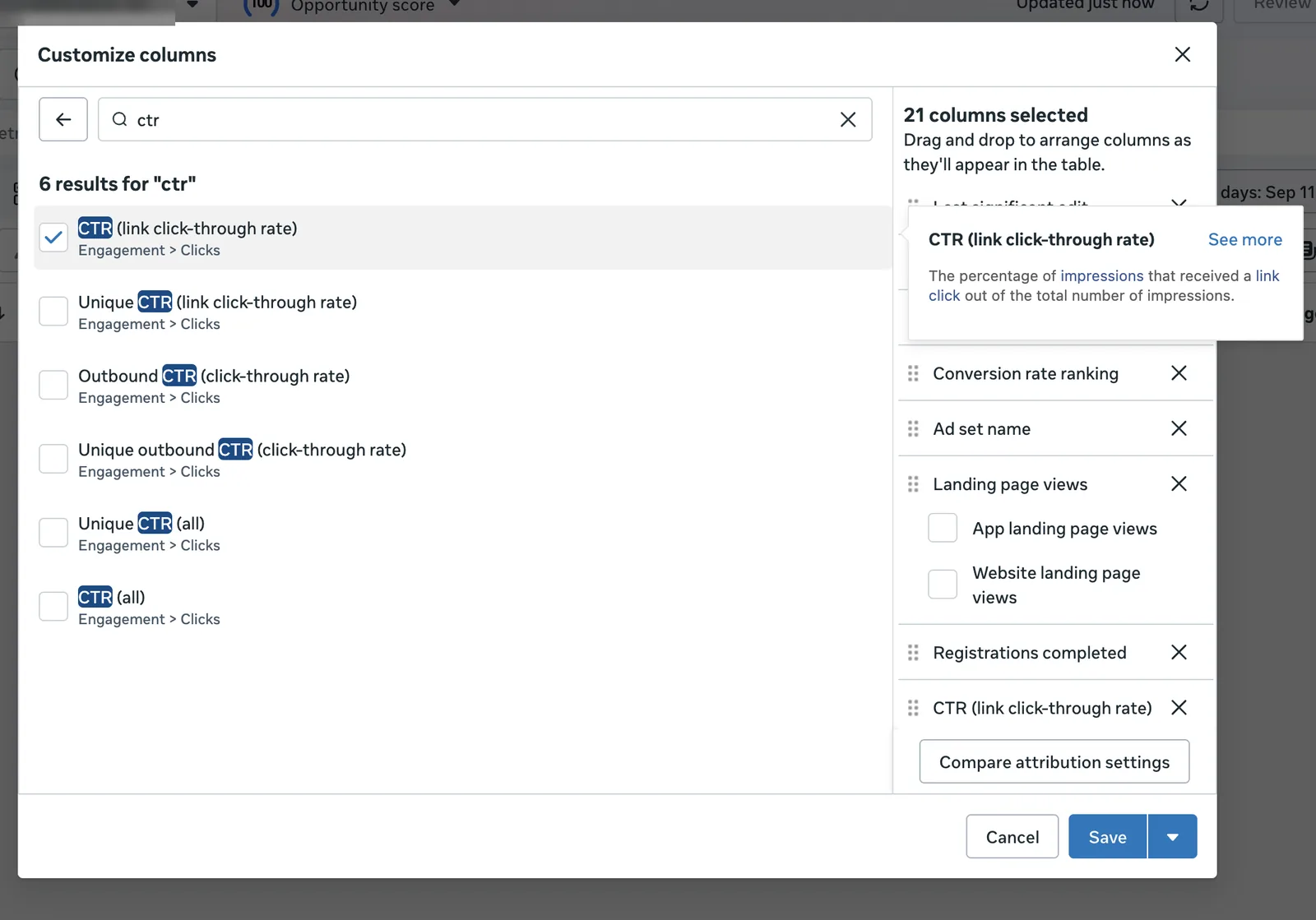Click the Cancel button

[x=1012, y=837]
